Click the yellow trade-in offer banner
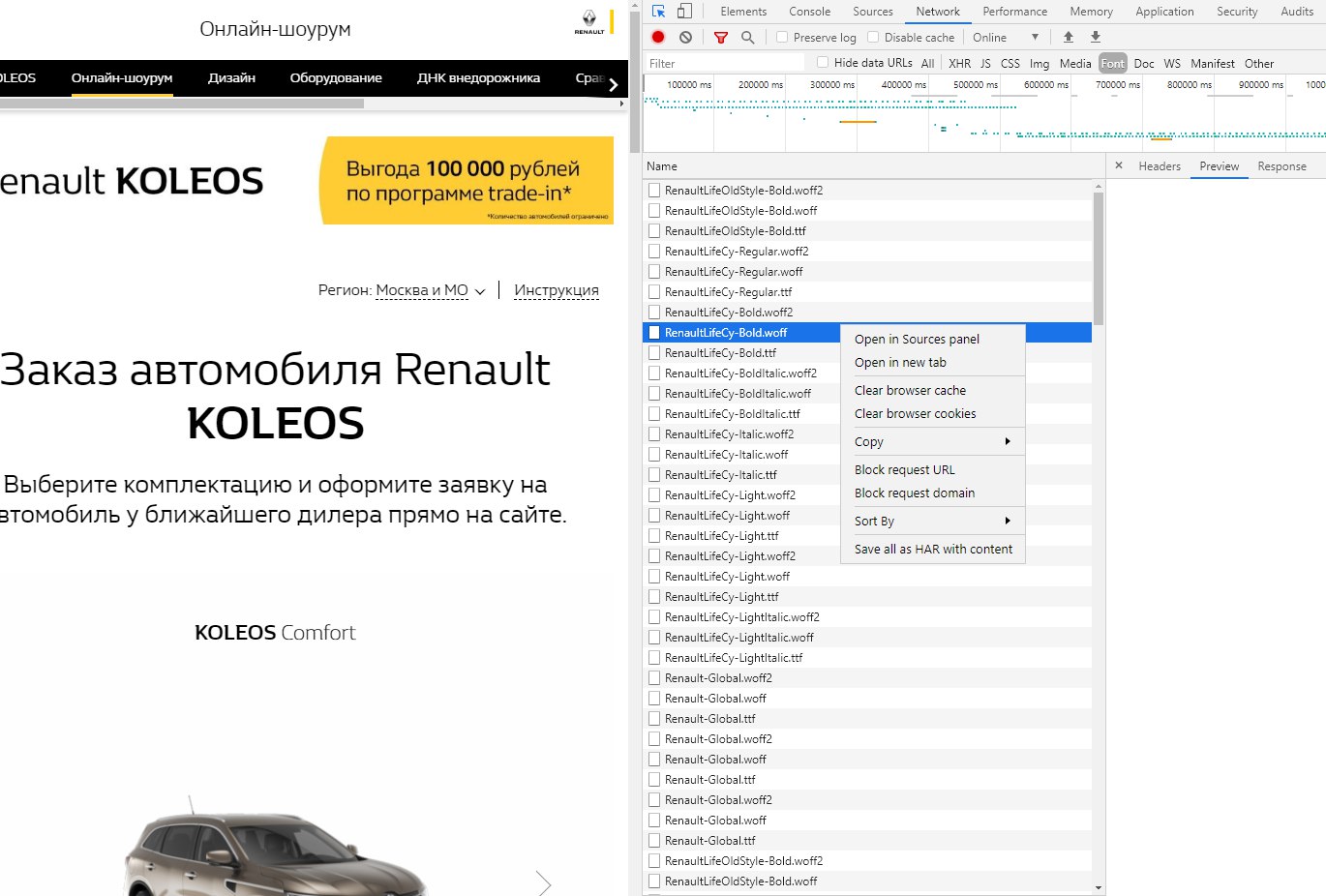Screen dimensions: 1326x896 [467, 180]
